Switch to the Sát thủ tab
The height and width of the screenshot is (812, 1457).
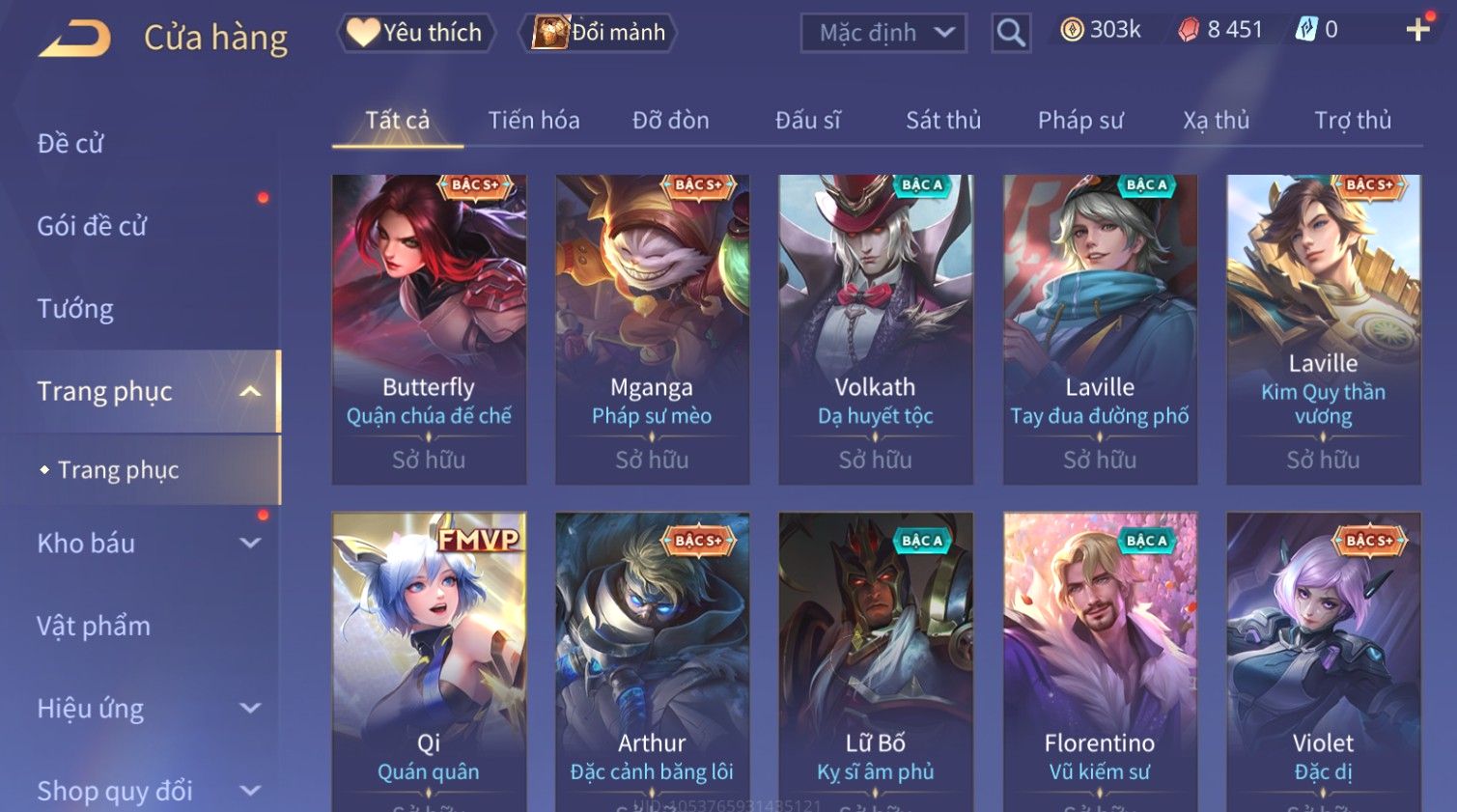pos(942,120)
